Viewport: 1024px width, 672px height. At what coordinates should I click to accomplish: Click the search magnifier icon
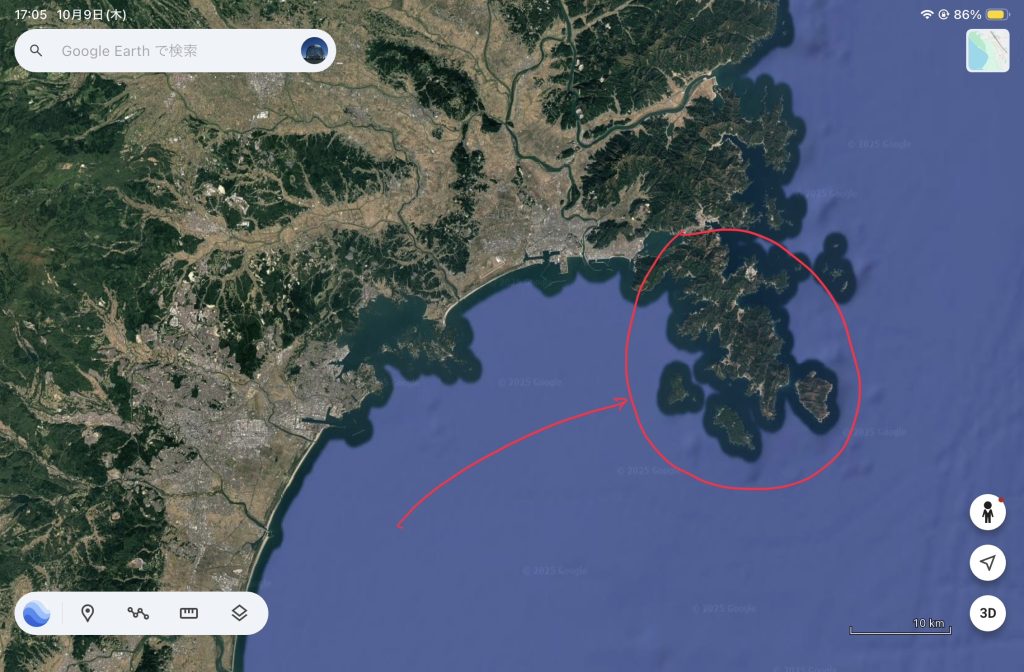point(36,50)
